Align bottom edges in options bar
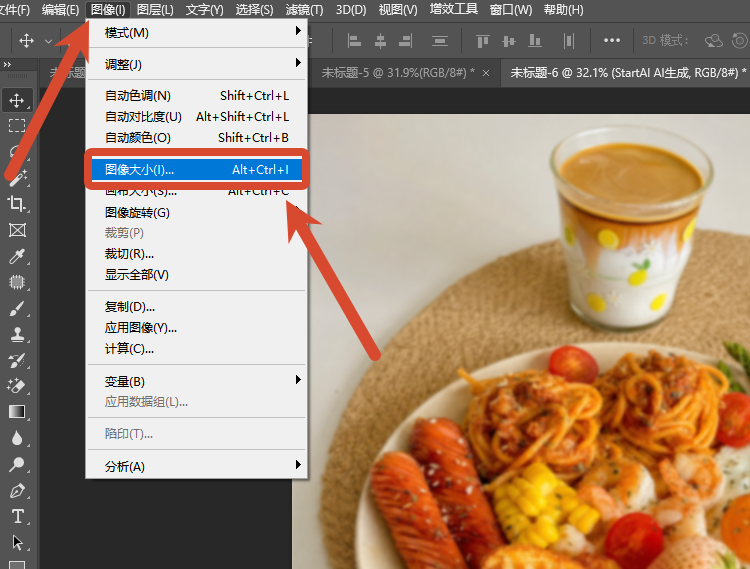This screenshot has width=750, height=569. [x=535, y=41]
